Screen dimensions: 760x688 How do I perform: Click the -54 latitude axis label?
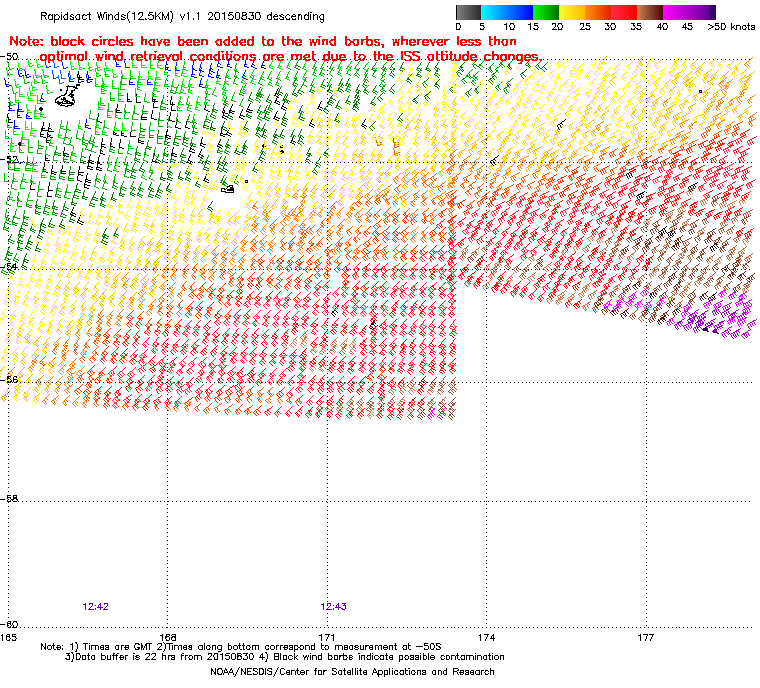tap(10, 267)
